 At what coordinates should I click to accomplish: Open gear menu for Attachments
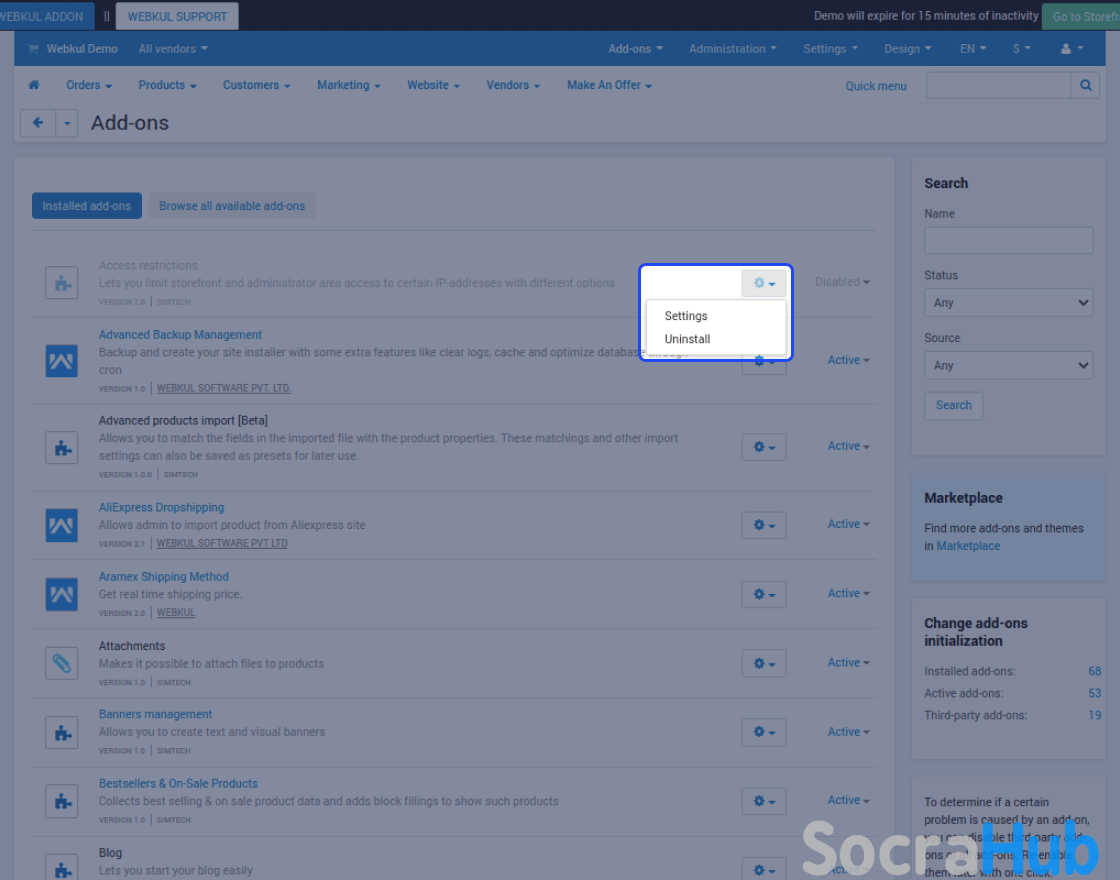pyautogui.click(x=764, y=664)
